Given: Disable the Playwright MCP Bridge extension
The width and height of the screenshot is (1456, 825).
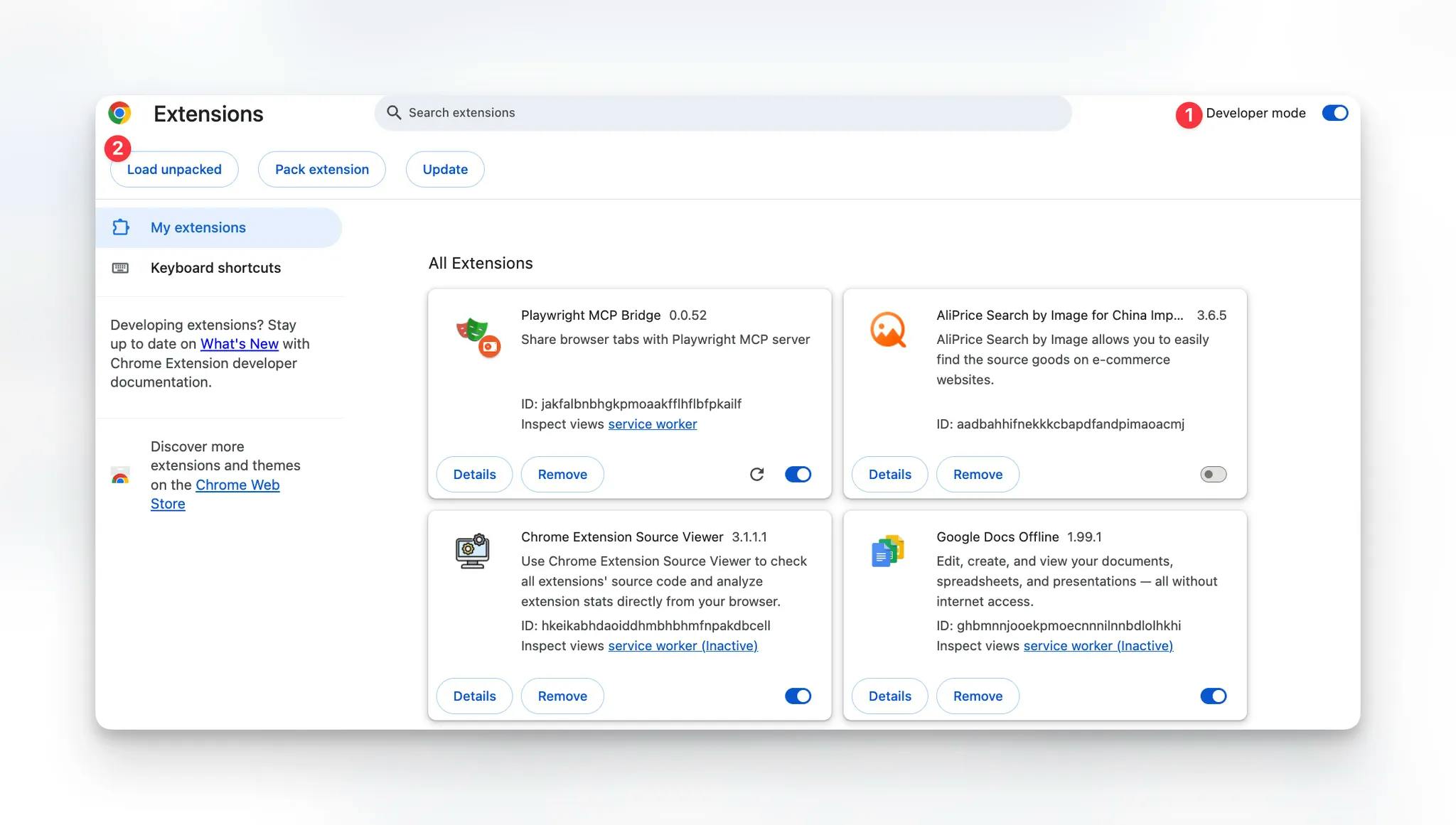Looking at the screenshot, I should click(x=798, y=474).
